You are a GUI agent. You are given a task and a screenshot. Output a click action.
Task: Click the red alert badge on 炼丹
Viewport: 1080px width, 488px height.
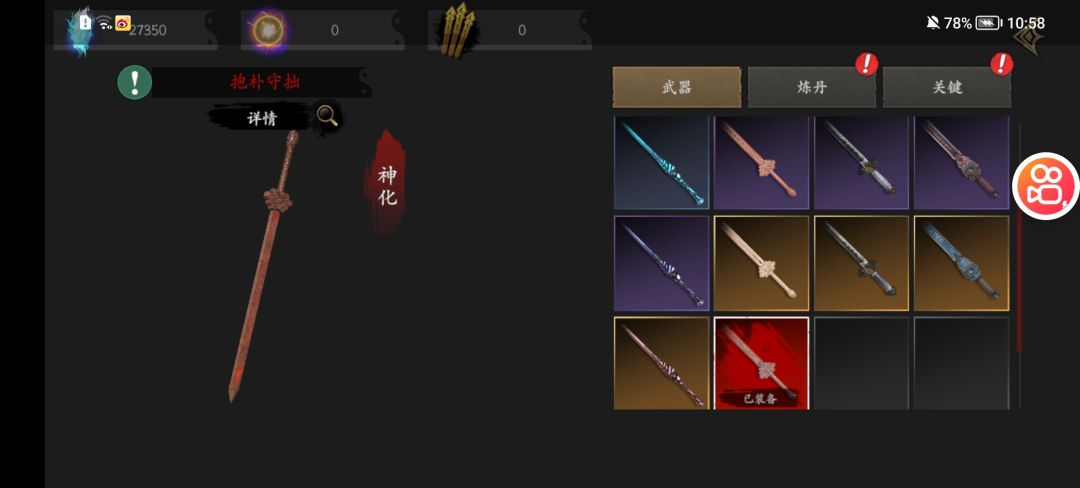pyautogui.click(x=866, y=64)
